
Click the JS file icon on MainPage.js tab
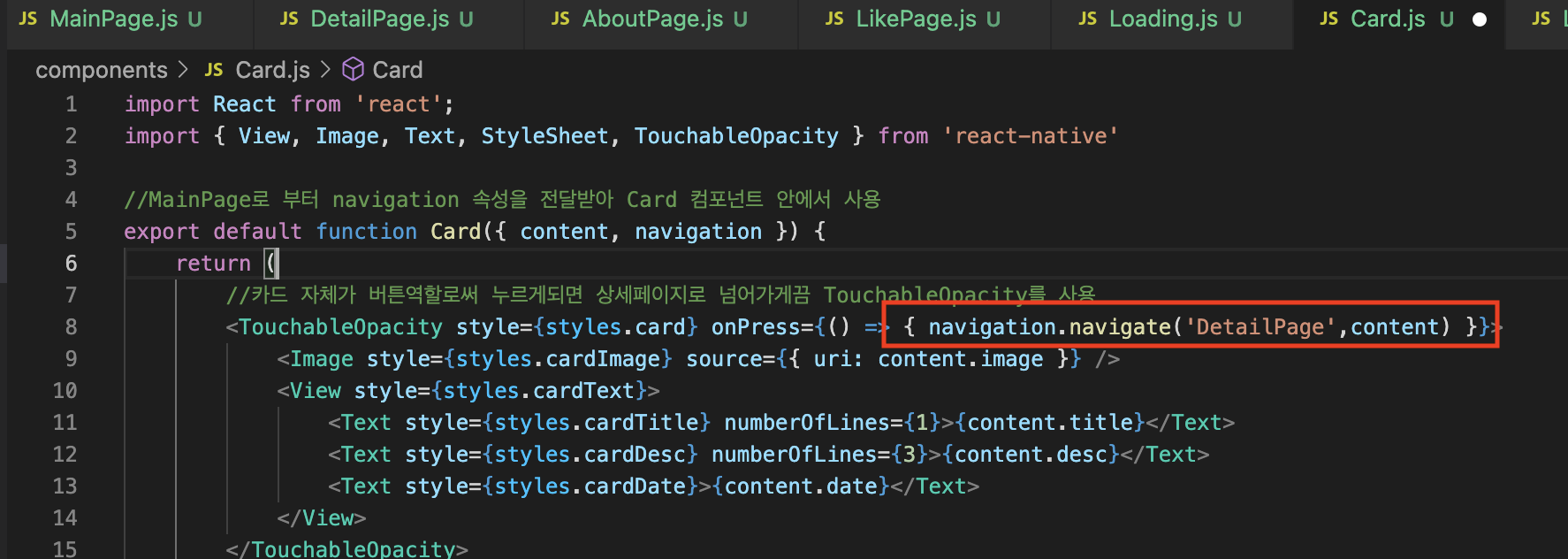28,19
